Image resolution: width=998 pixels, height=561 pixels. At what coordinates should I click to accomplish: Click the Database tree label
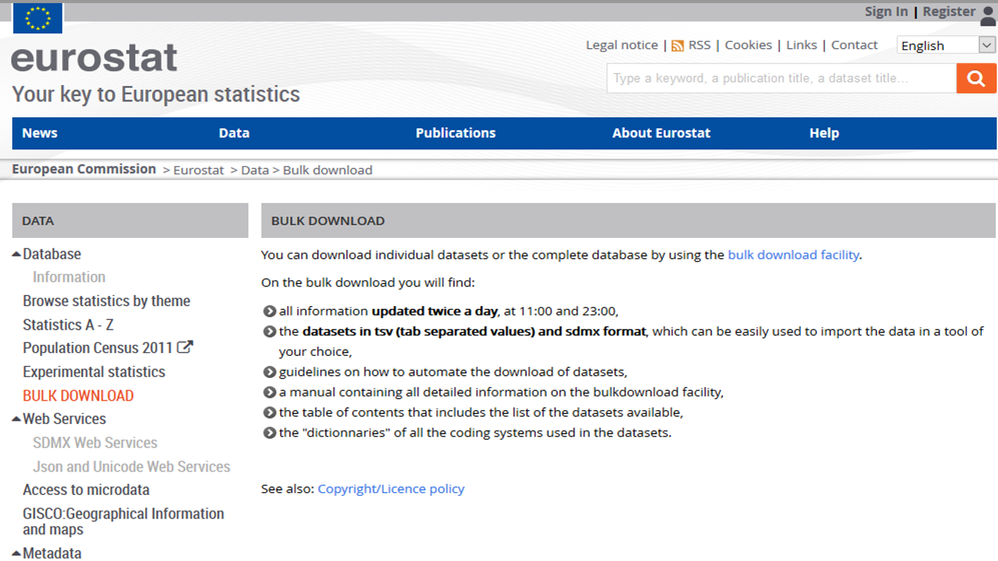(52, 254)
